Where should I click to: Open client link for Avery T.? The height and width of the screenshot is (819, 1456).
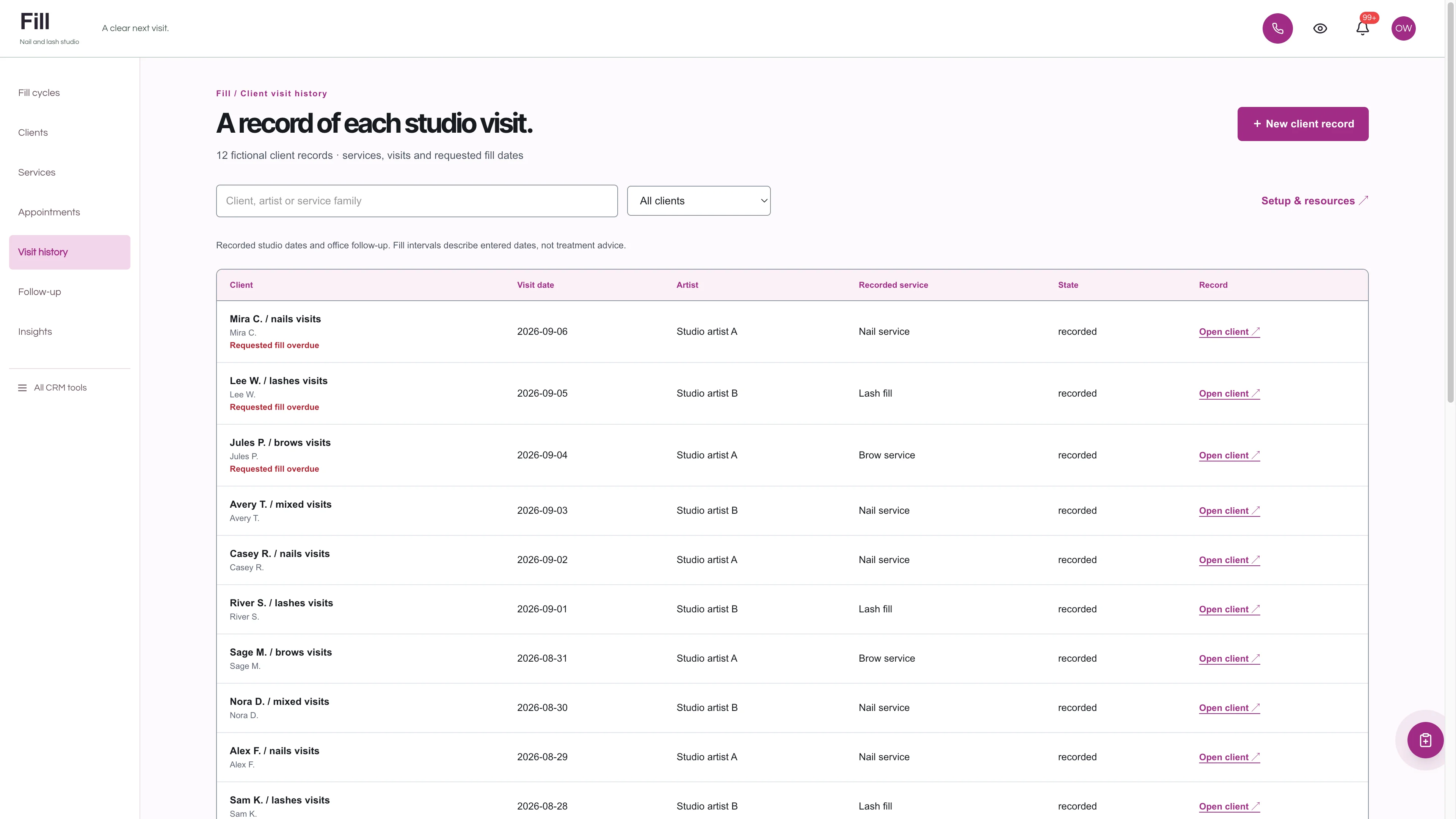click(x=1229, y=510)
